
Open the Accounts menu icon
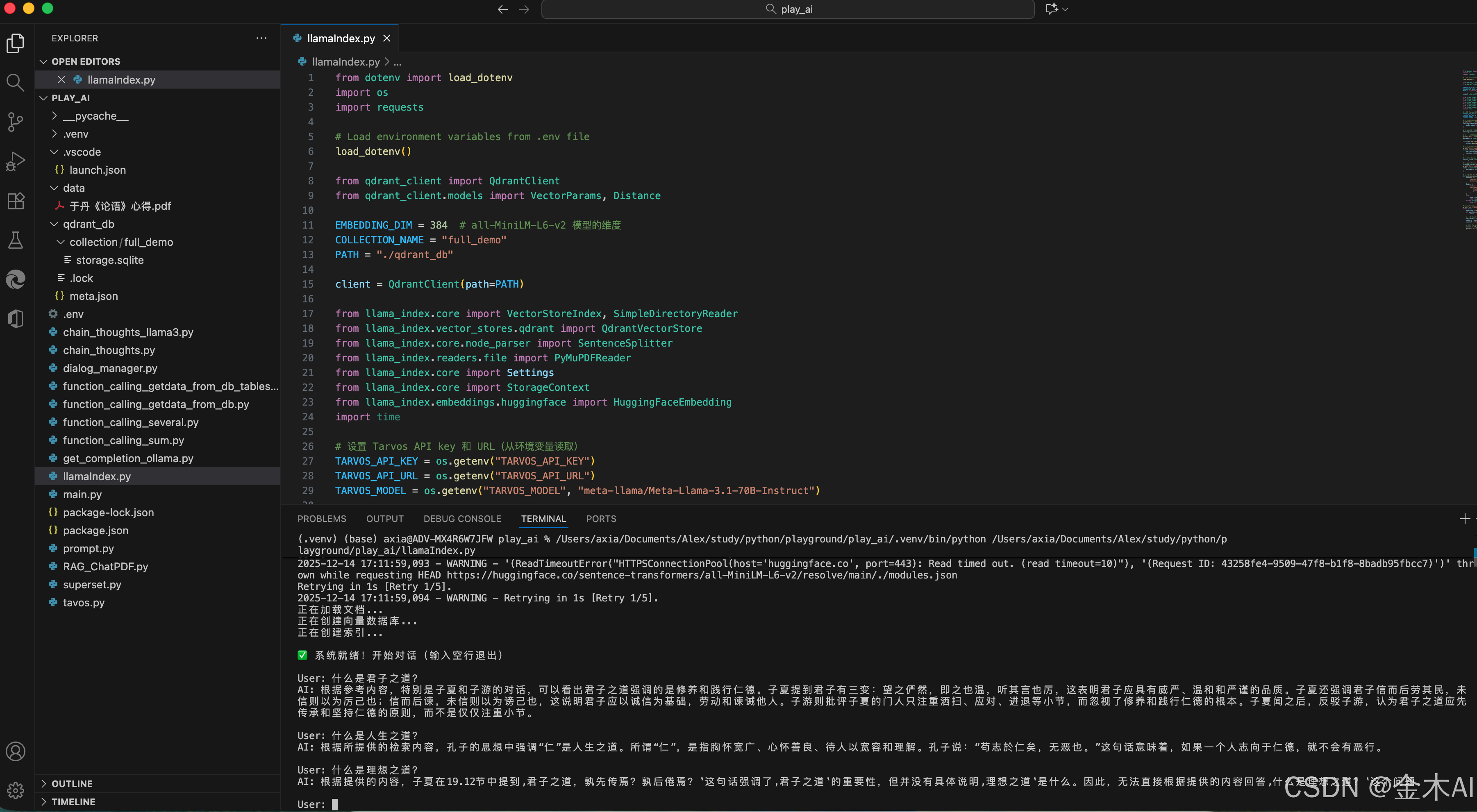pyautogui.click(x=16, y=751)
